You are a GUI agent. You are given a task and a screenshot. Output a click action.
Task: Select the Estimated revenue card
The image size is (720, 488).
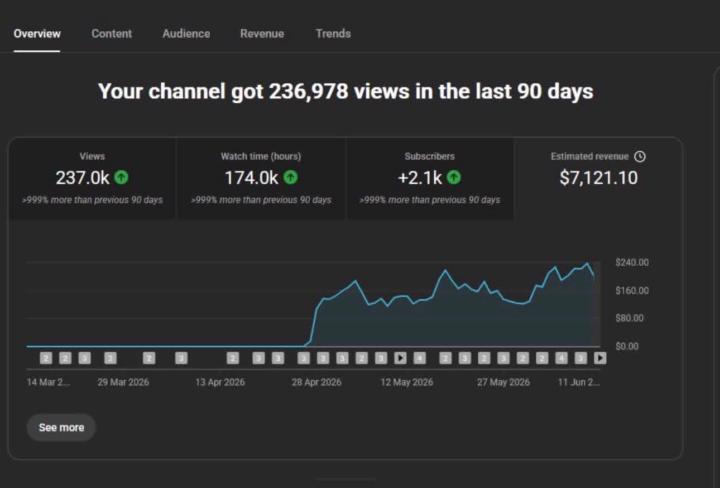598,179
